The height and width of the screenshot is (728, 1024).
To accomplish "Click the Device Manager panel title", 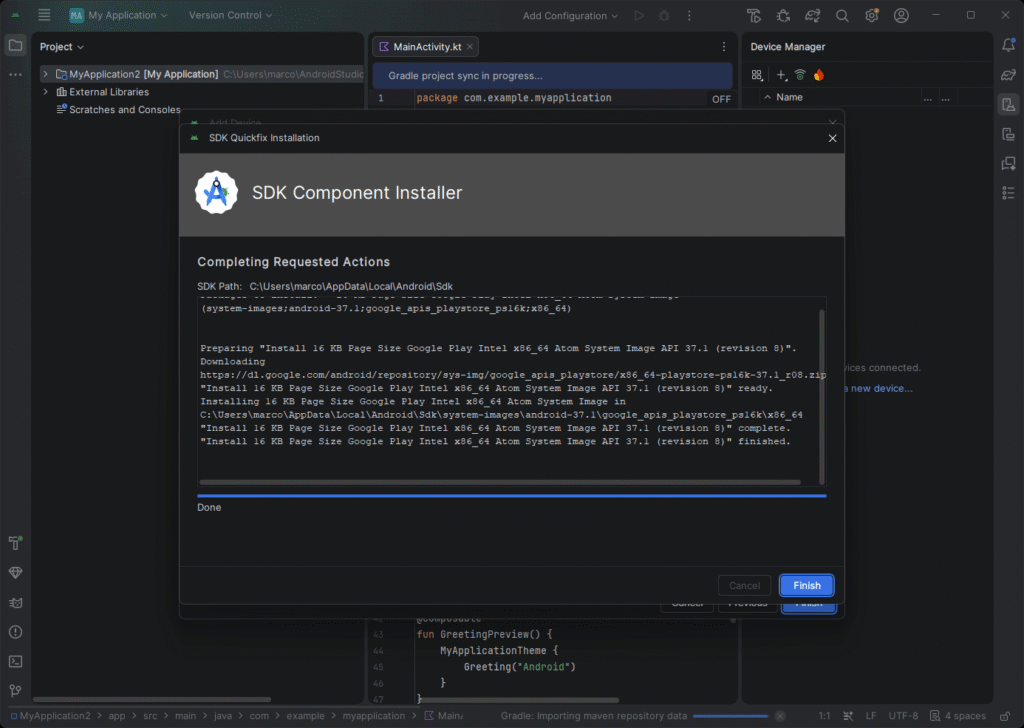I will (788, 47).
